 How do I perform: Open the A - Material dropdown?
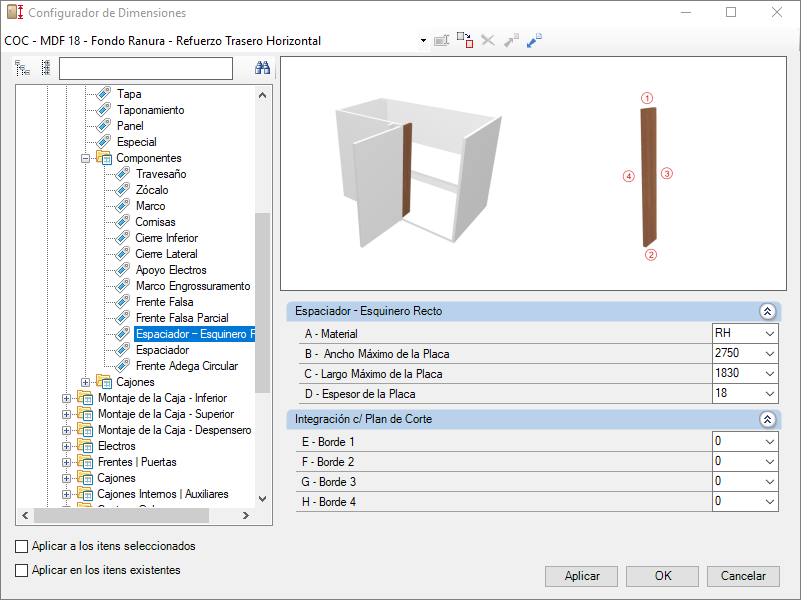coord(769,333)
